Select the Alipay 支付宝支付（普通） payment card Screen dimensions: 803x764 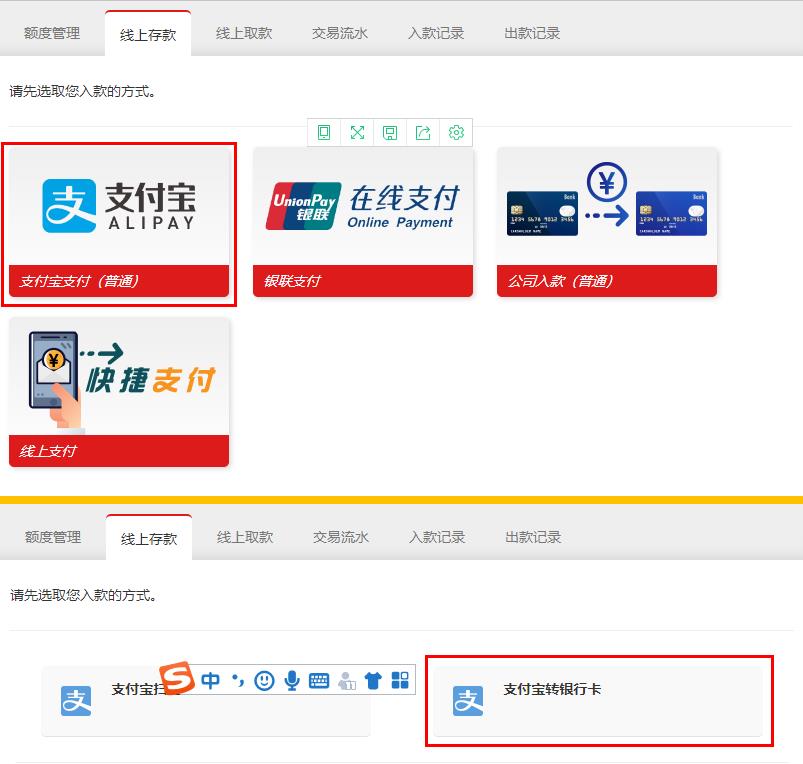119,223
